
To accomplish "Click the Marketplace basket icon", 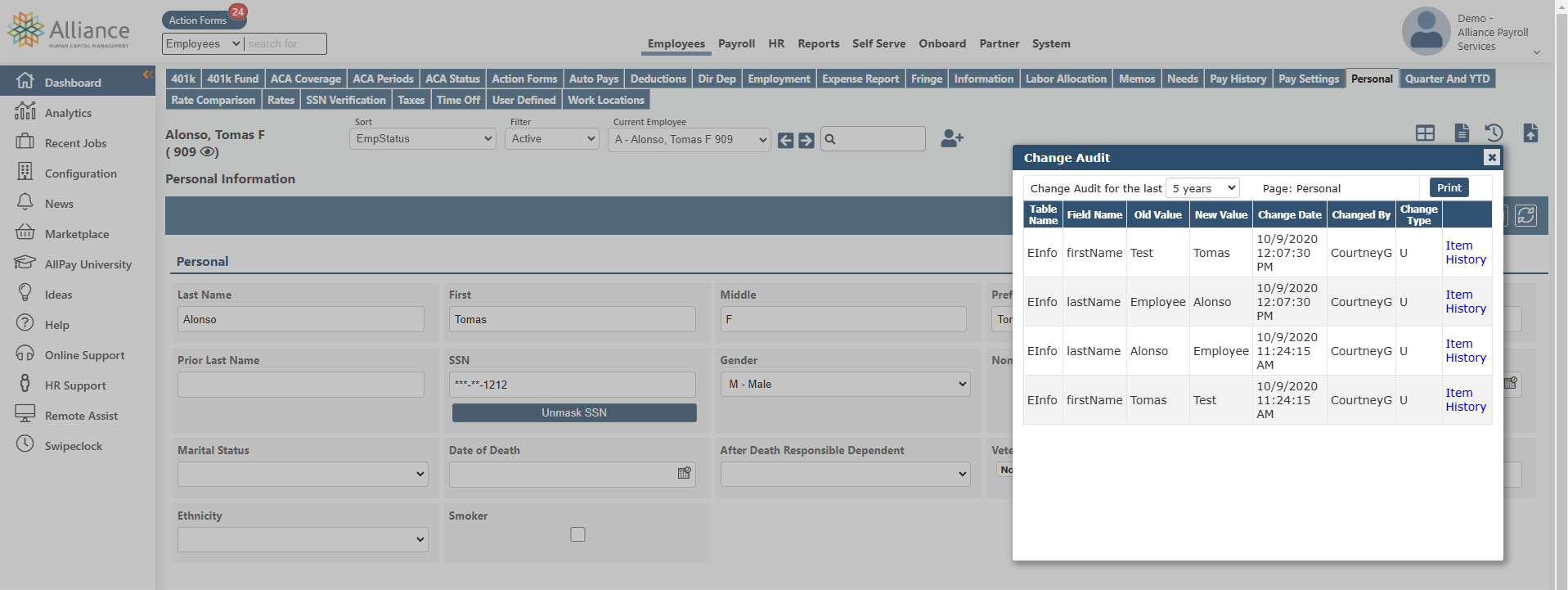I will [x=25, y=232].
